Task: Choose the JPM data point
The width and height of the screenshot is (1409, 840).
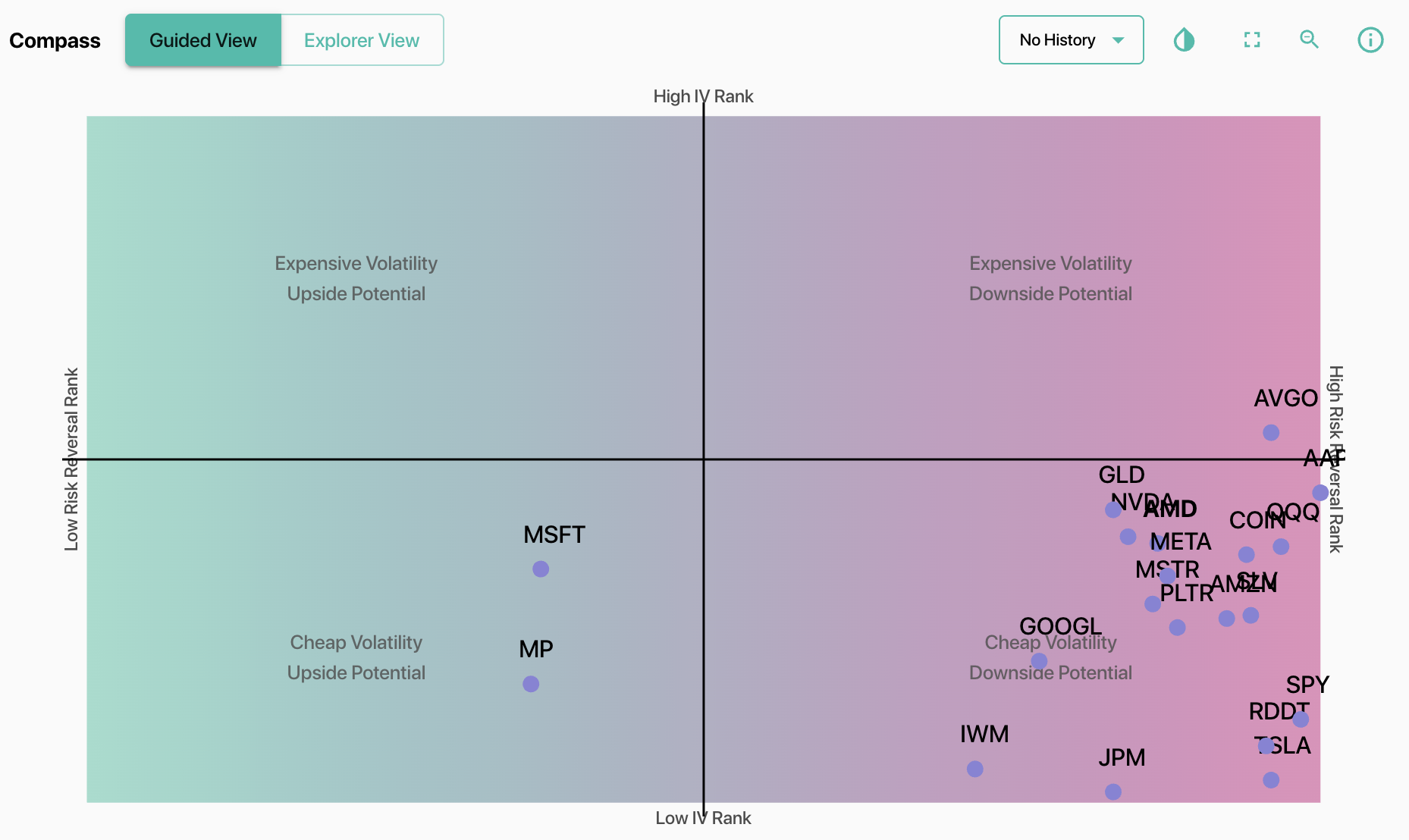Action: [x=1113, y=791]
